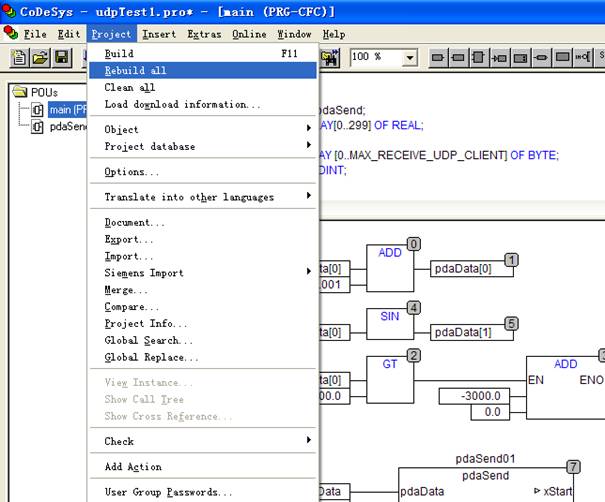
Task: Click the POUs folder icon in tree
Action: point(20,92)
